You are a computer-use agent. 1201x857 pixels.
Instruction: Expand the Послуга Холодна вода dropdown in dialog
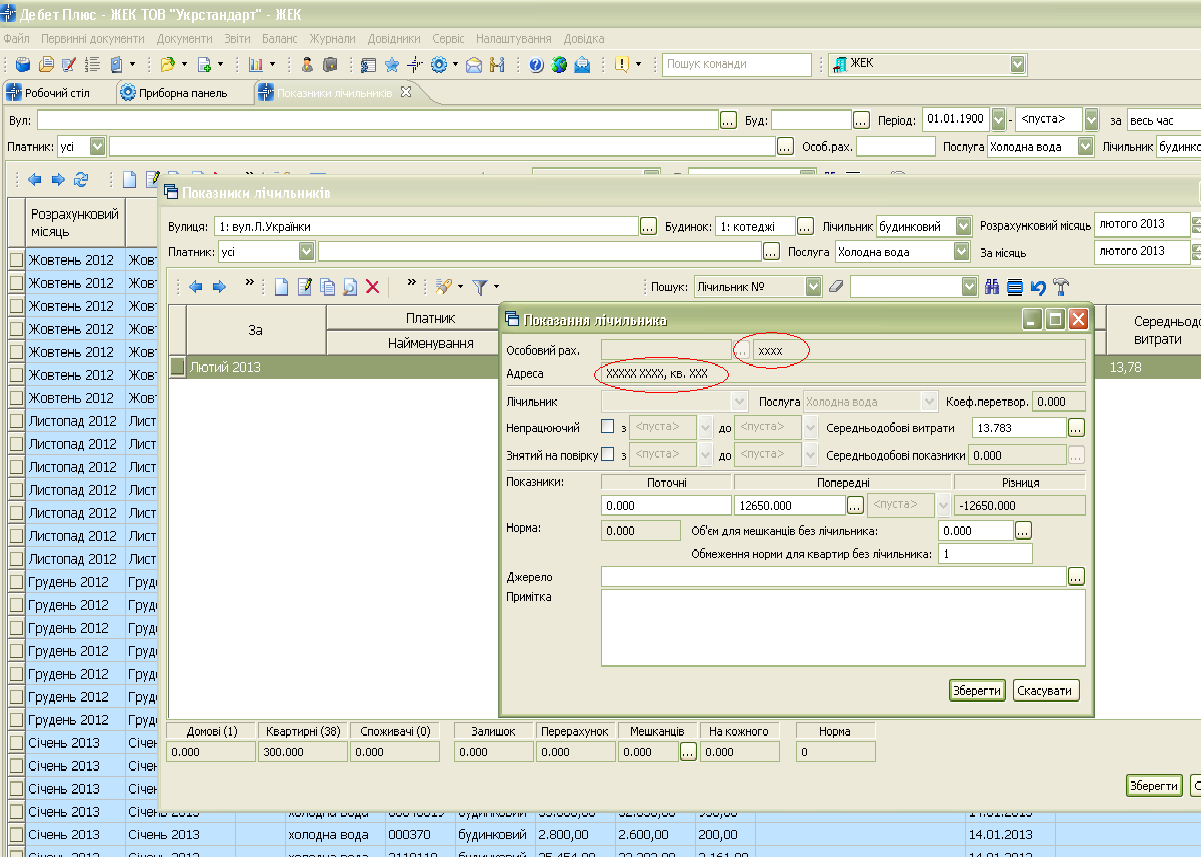(962, 252)
